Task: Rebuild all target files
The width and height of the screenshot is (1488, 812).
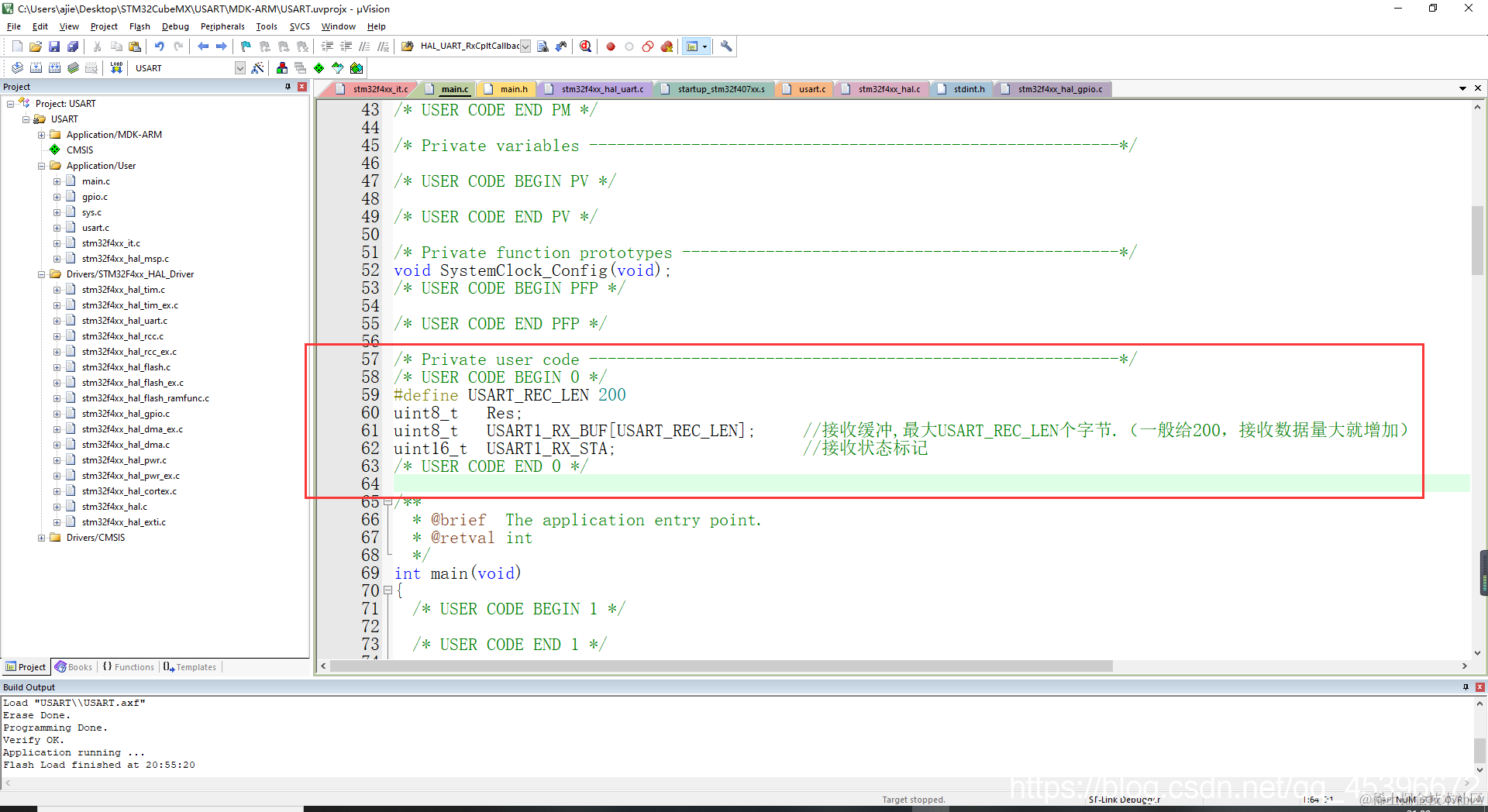Action: [x=54, y=68]
